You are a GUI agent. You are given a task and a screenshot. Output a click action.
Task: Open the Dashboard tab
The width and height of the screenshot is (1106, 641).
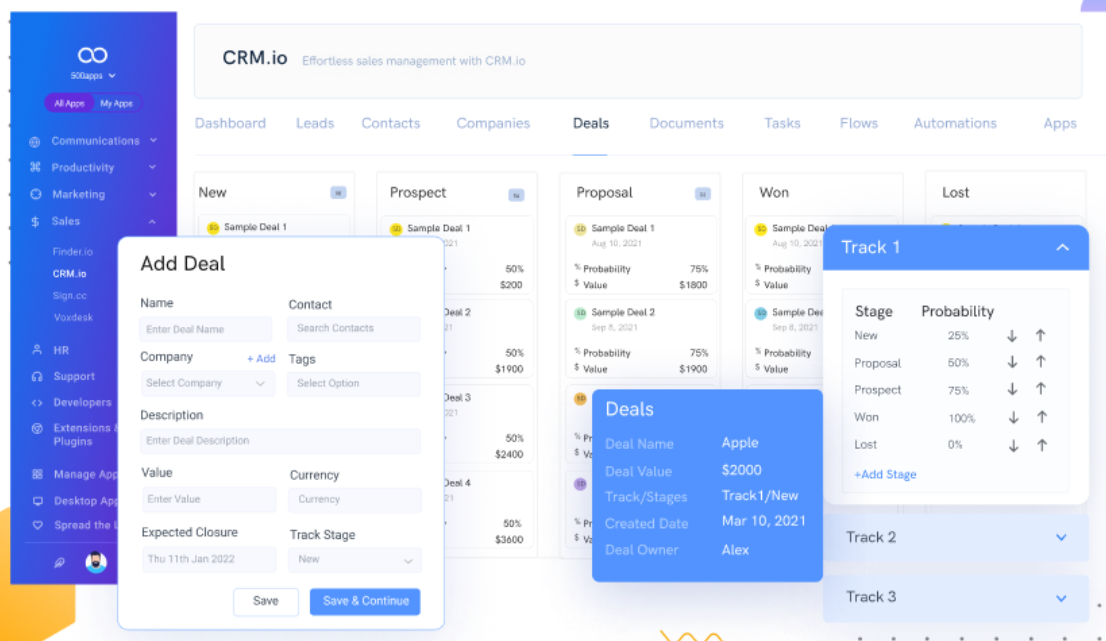point(230,123)
